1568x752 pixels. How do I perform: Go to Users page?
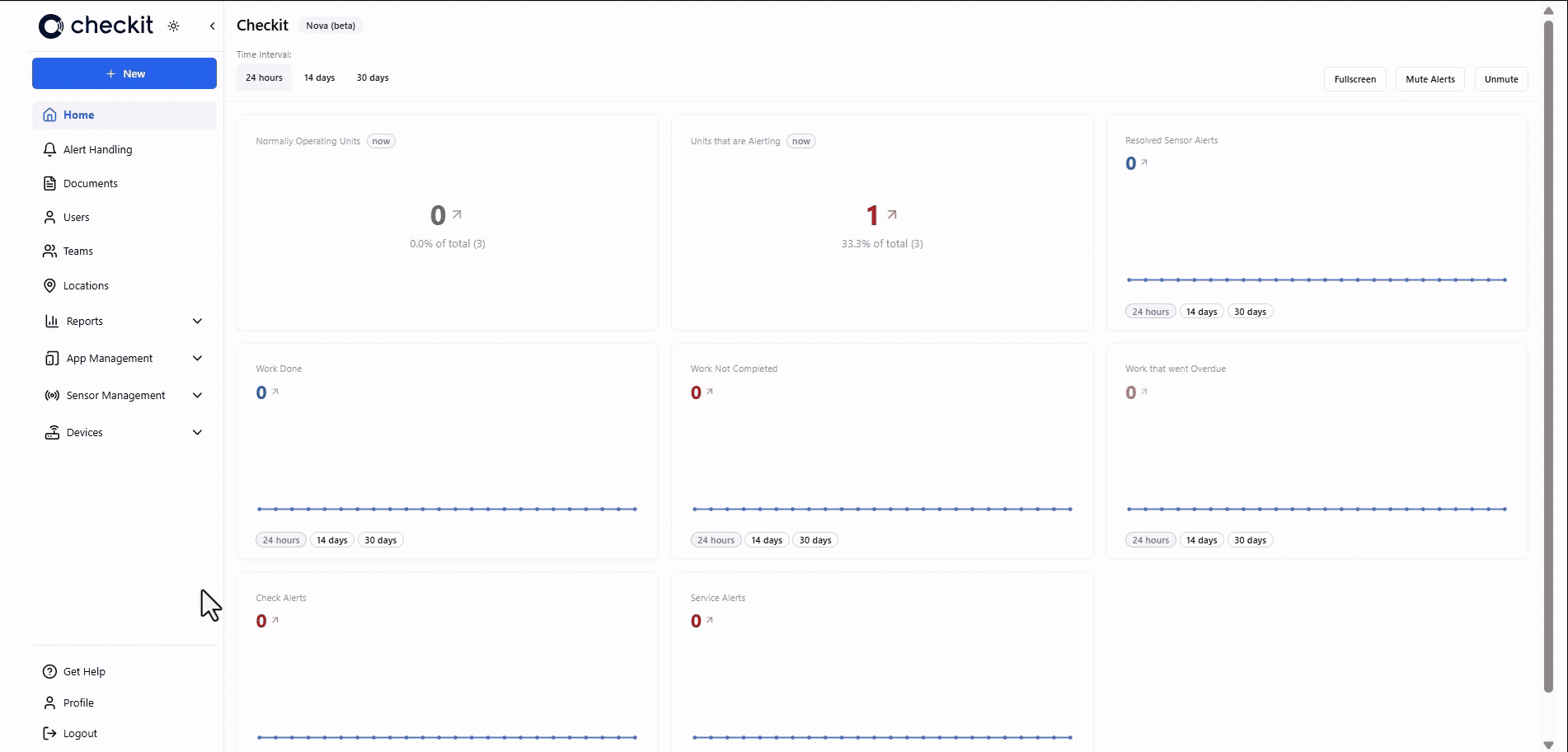(124, 217)
